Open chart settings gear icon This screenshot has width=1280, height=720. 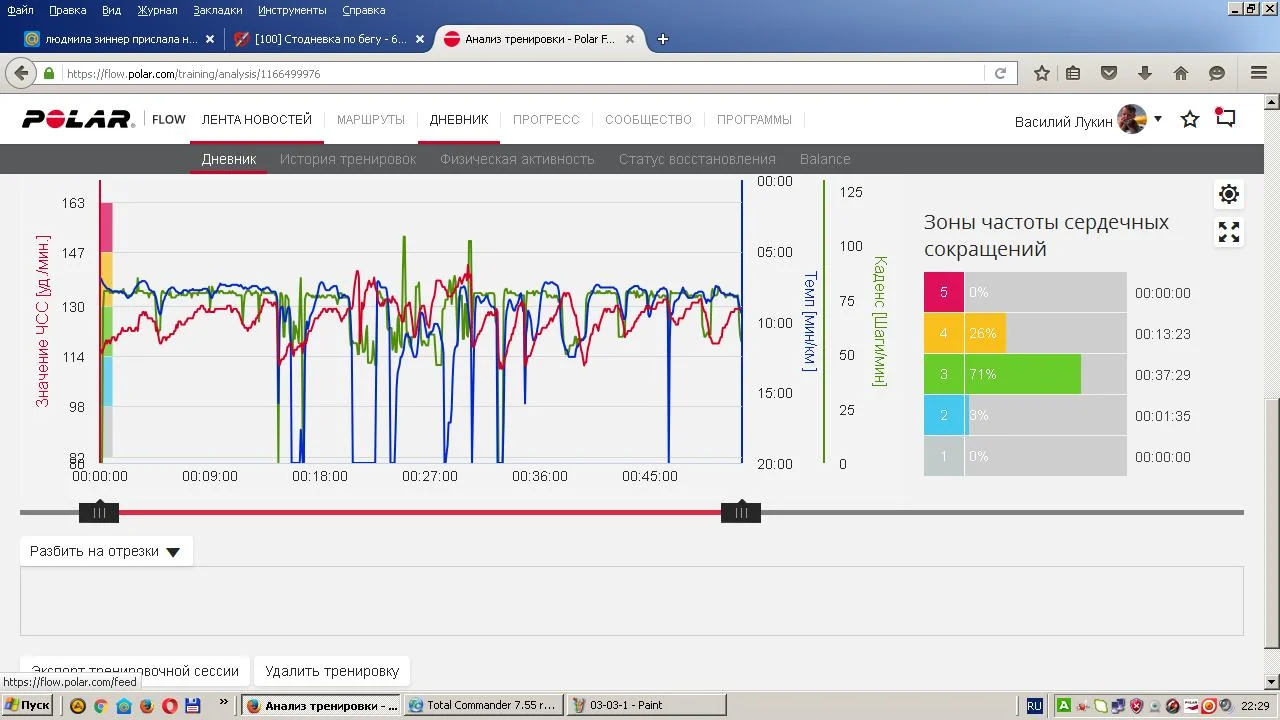click(1229, 194)
